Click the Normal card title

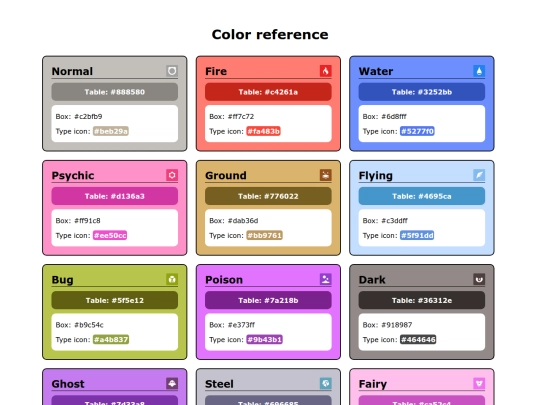[x=72, y=71]
